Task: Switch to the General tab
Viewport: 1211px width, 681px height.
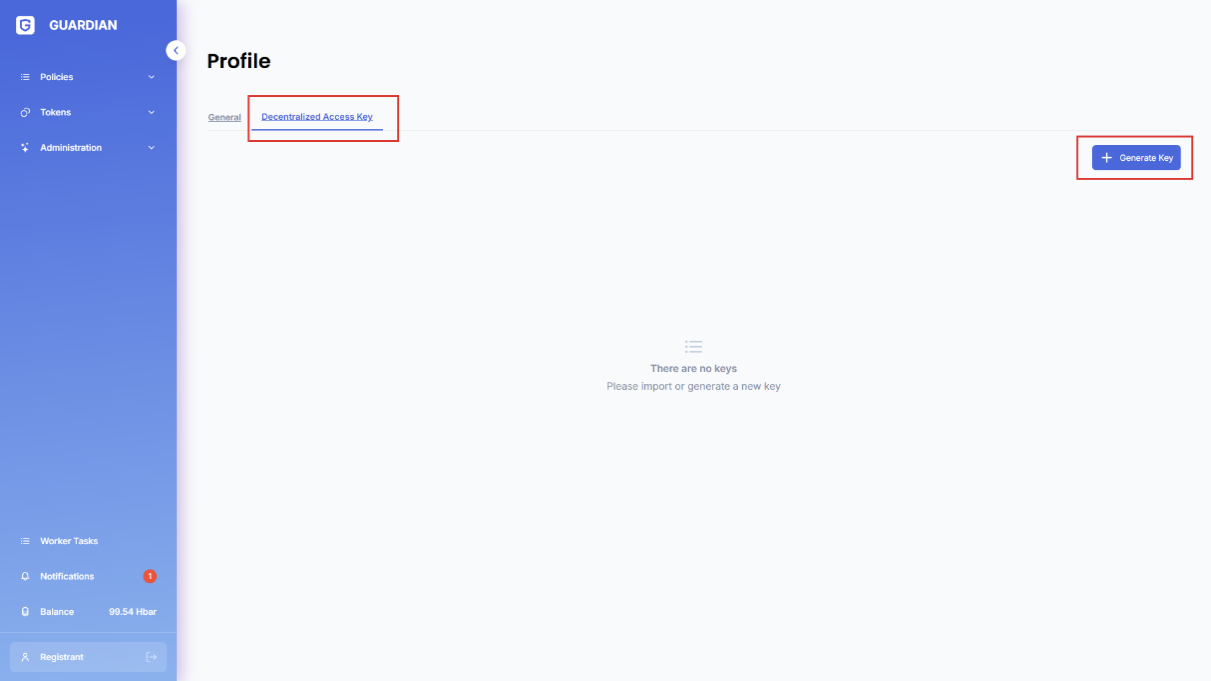Action: (x=224, y=117)
